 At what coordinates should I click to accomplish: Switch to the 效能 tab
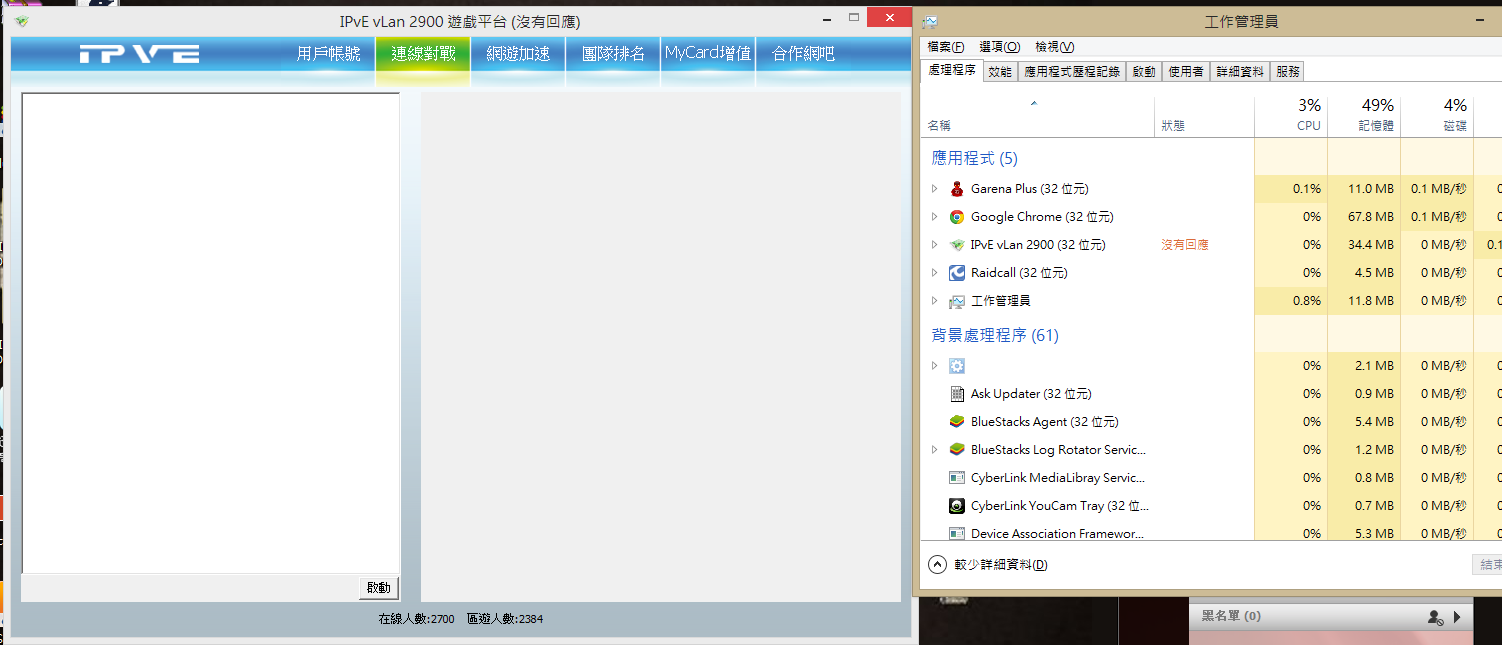point(999,72)
